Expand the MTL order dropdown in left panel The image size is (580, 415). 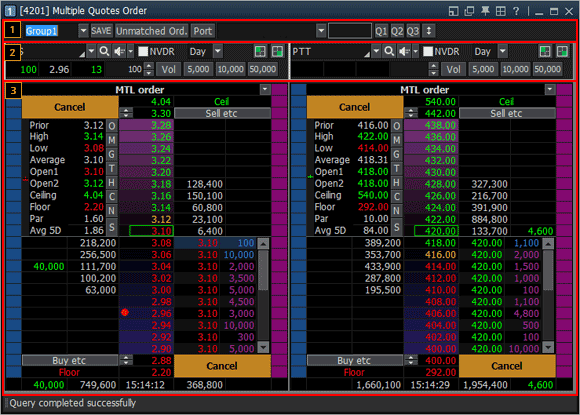(x=265, y=89)
